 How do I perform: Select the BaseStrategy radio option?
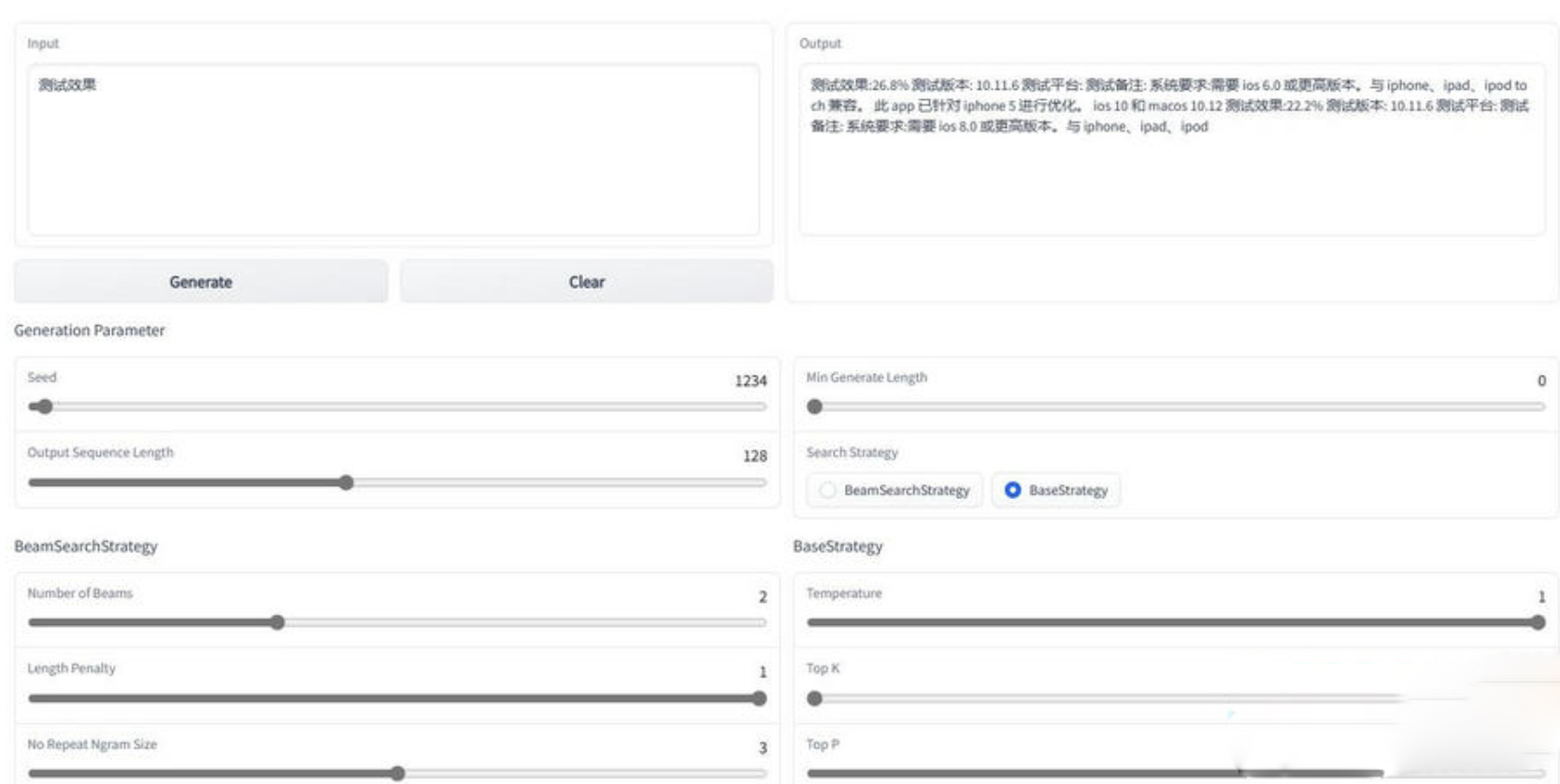tap(1056, 490)
